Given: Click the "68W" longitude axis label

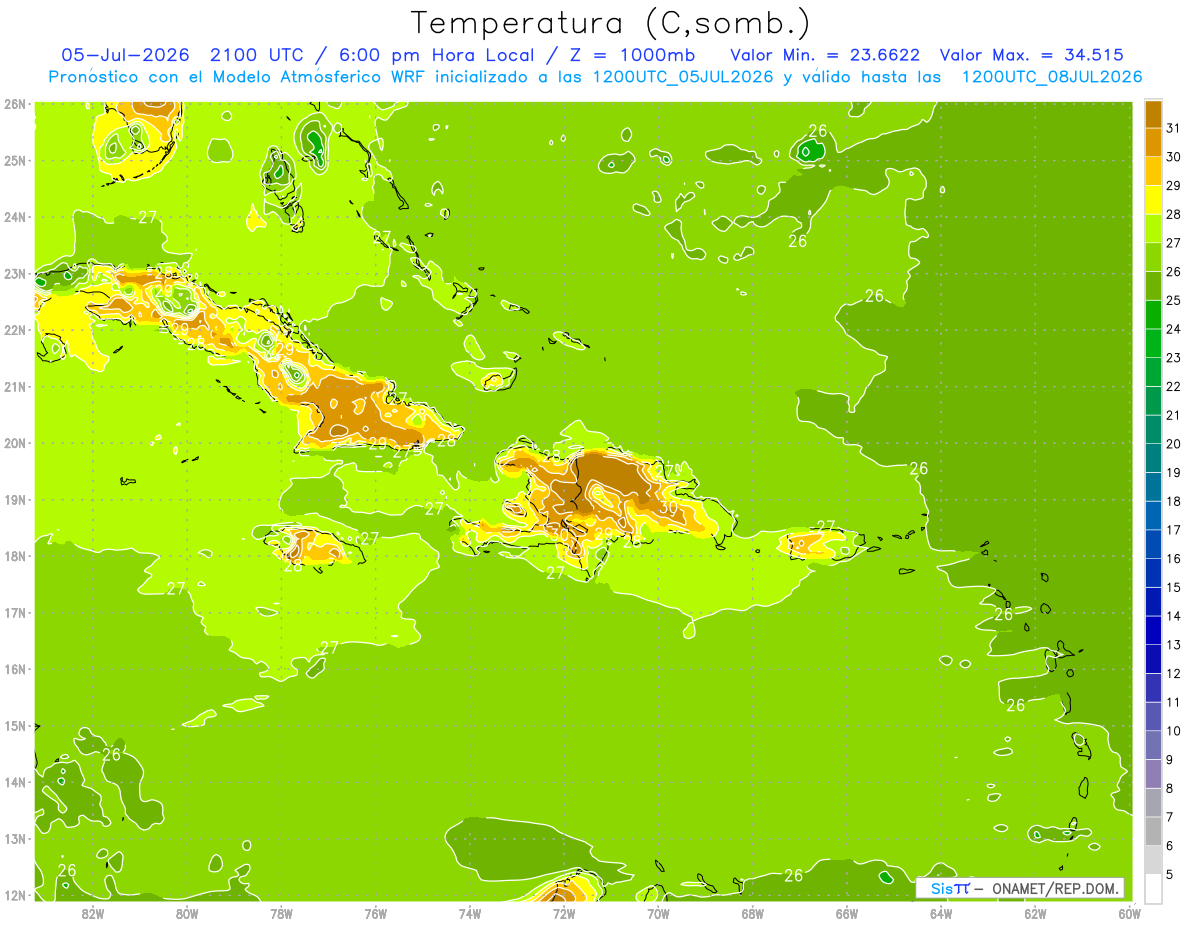Looking at the screenshot, I should [x=752, y=913].
